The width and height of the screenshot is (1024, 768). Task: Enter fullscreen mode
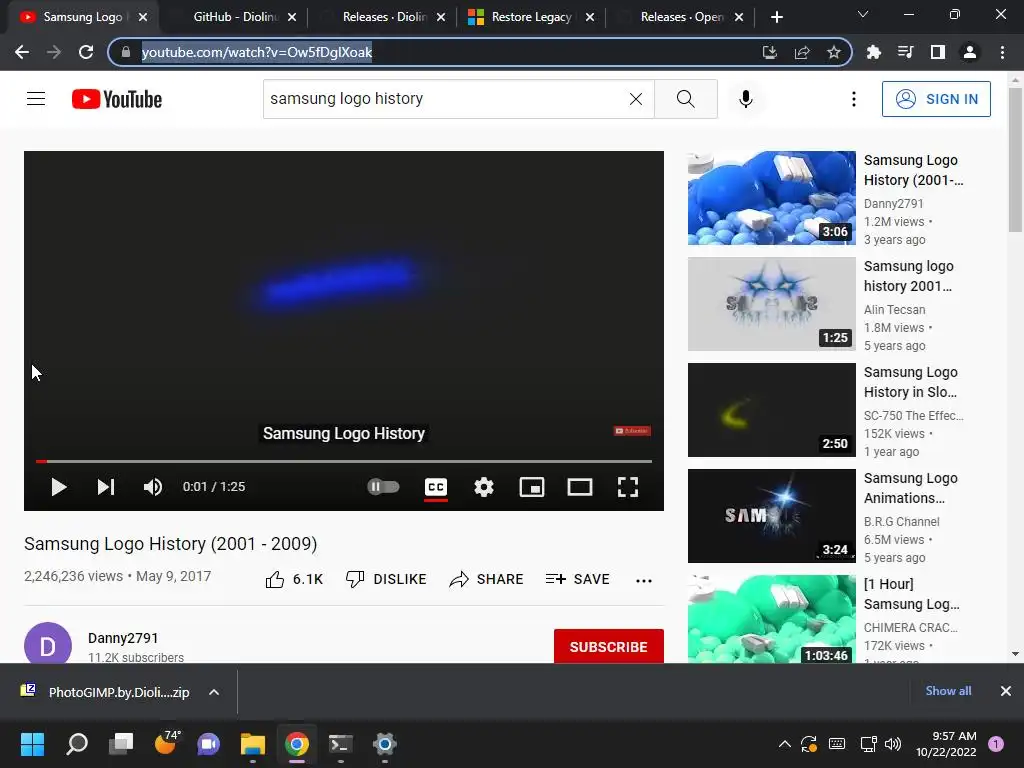pyautogui.click(x=628, y=487)
